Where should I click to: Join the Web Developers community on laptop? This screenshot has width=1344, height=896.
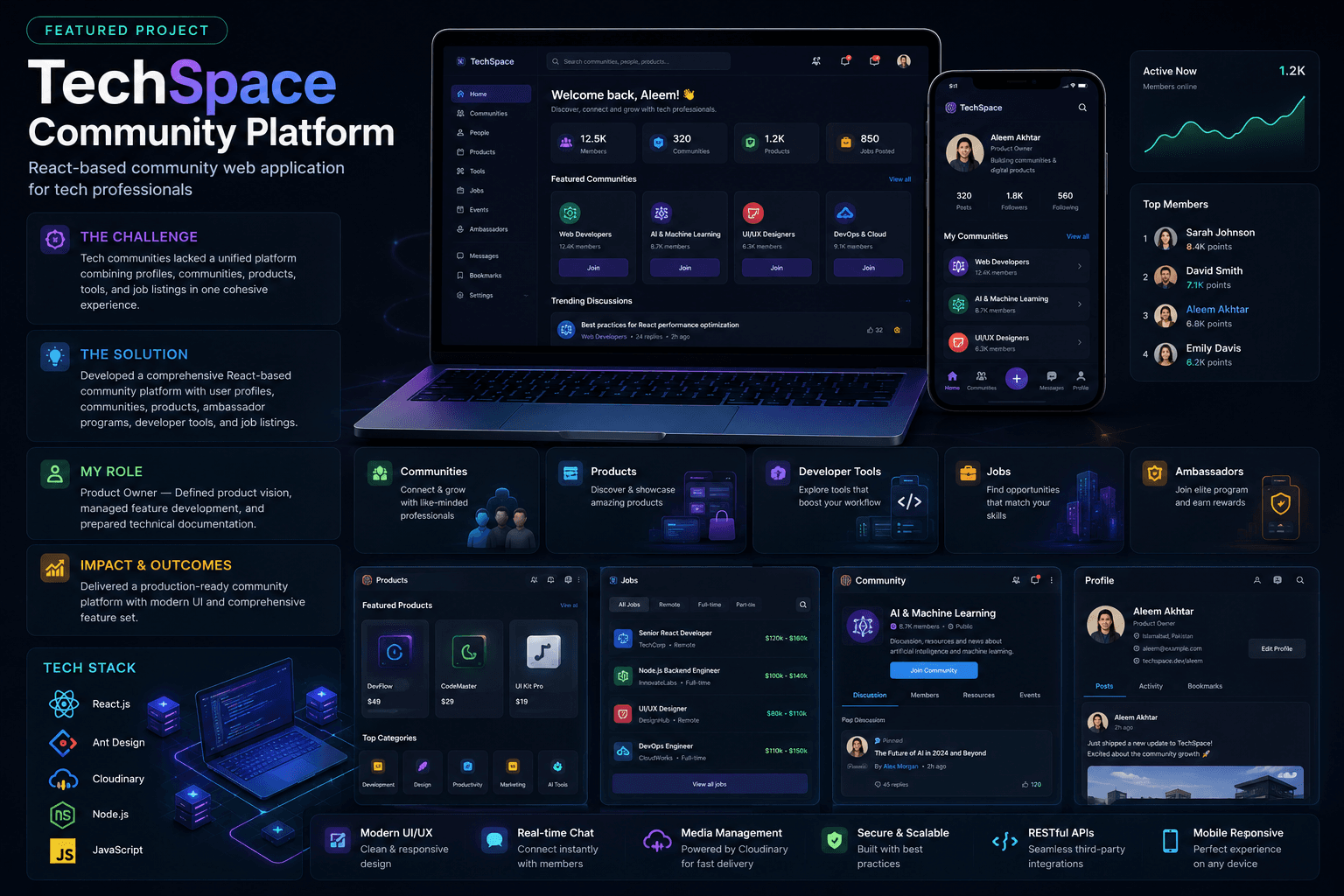593,268
